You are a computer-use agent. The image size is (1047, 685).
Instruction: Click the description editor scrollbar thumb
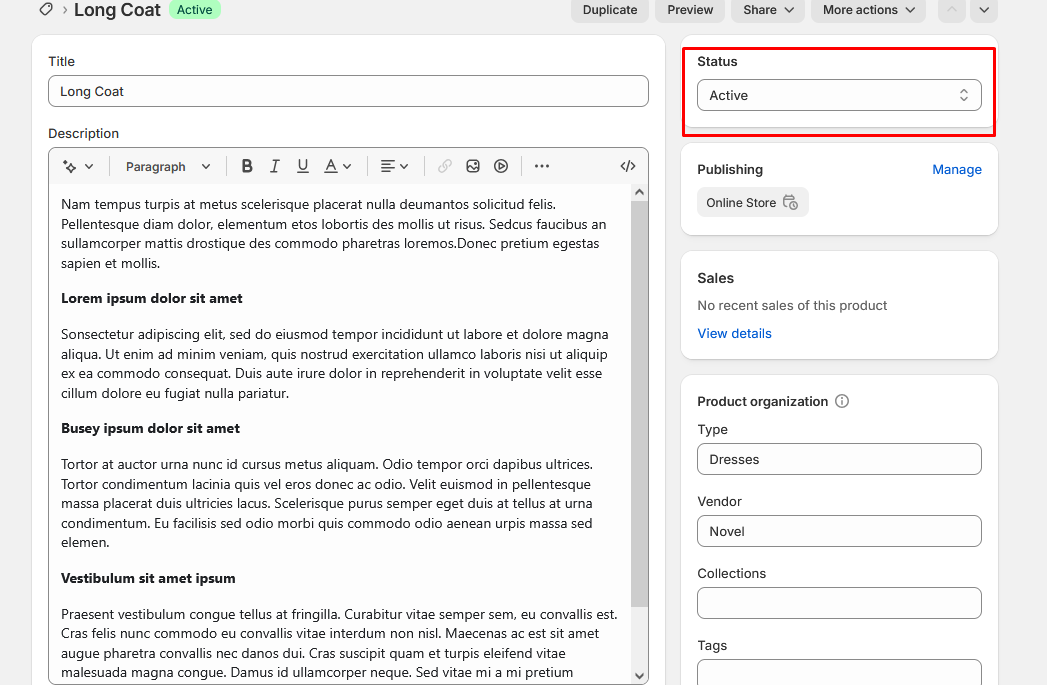(x=639, y=403)
